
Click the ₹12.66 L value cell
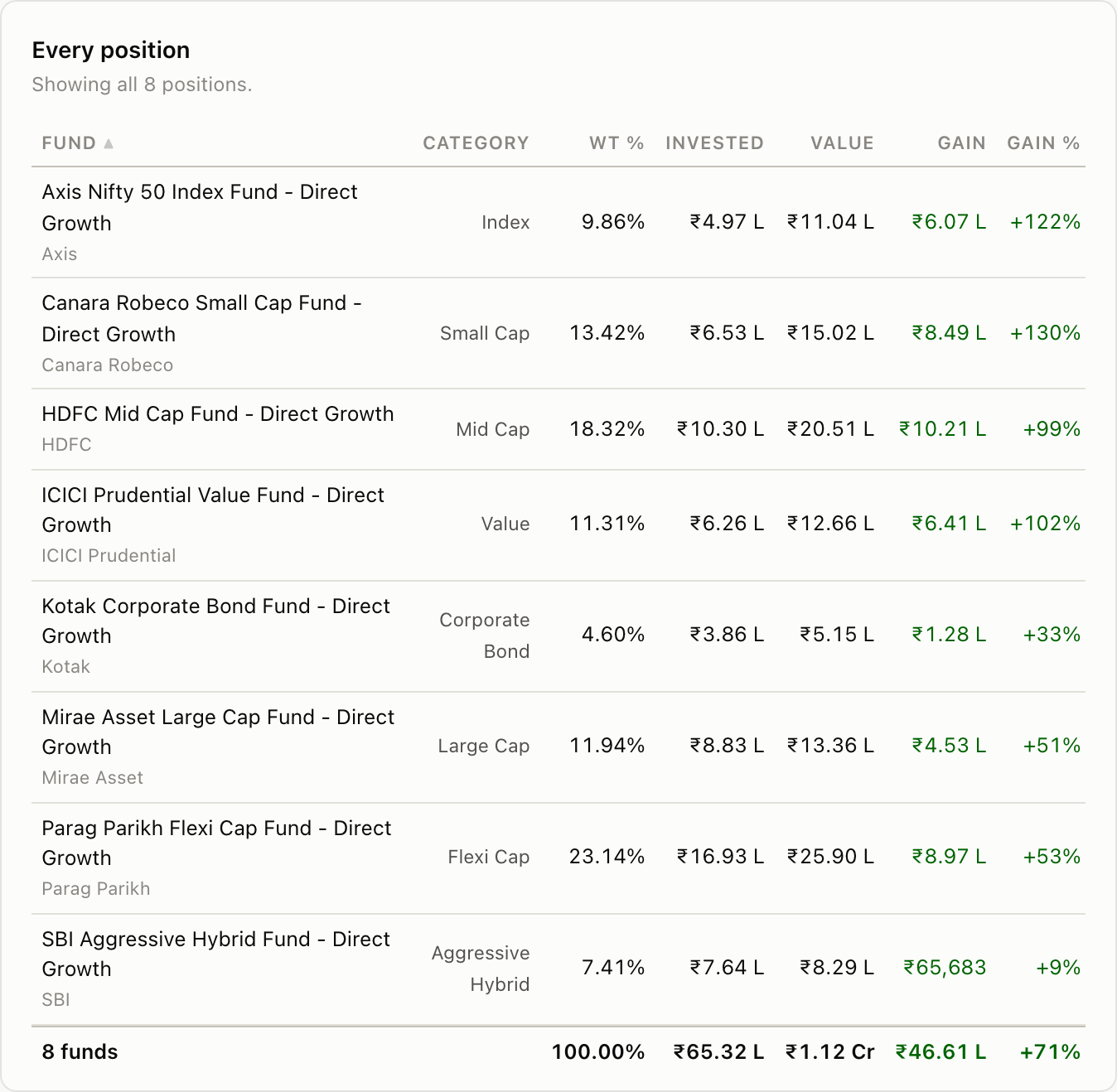coord(830,524)
